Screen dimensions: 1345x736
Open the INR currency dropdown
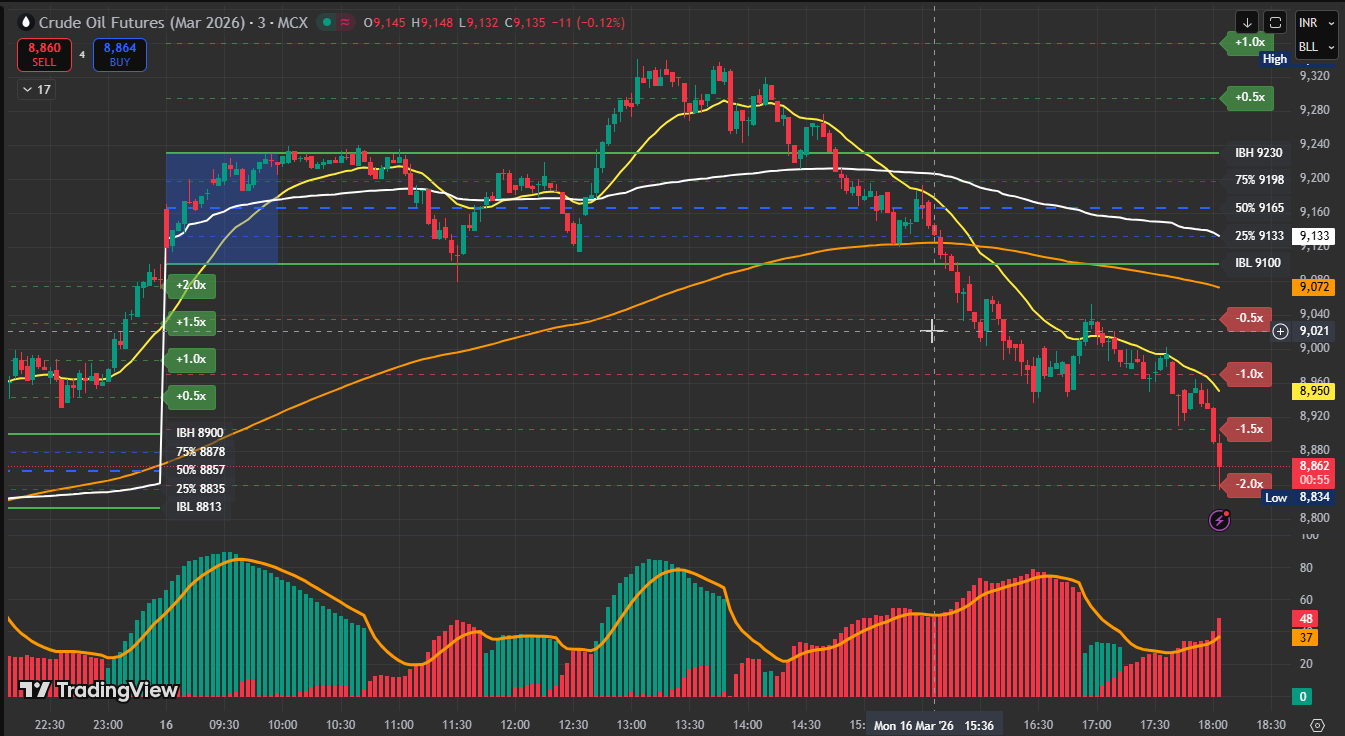(1315, 22)
